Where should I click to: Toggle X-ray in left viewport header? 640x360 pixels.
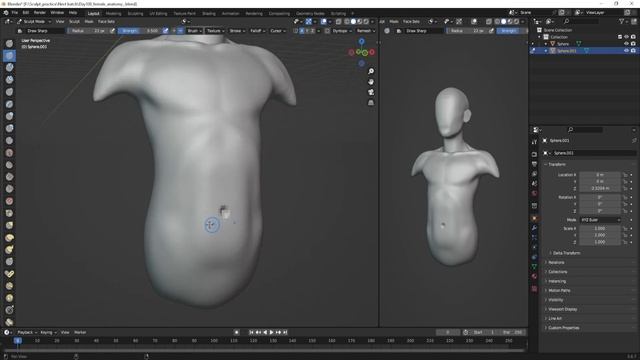339,22
